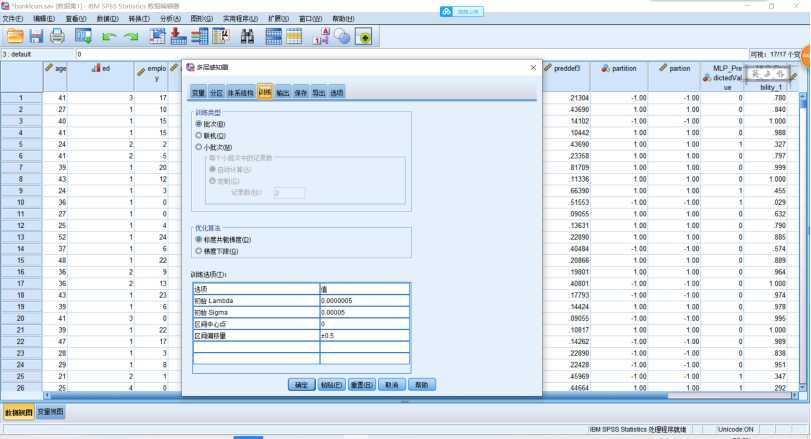The height and width of the screenshot is (439, 811).
Task: Click the Go to Variable toolbar icon
Action: click(178, 36)
